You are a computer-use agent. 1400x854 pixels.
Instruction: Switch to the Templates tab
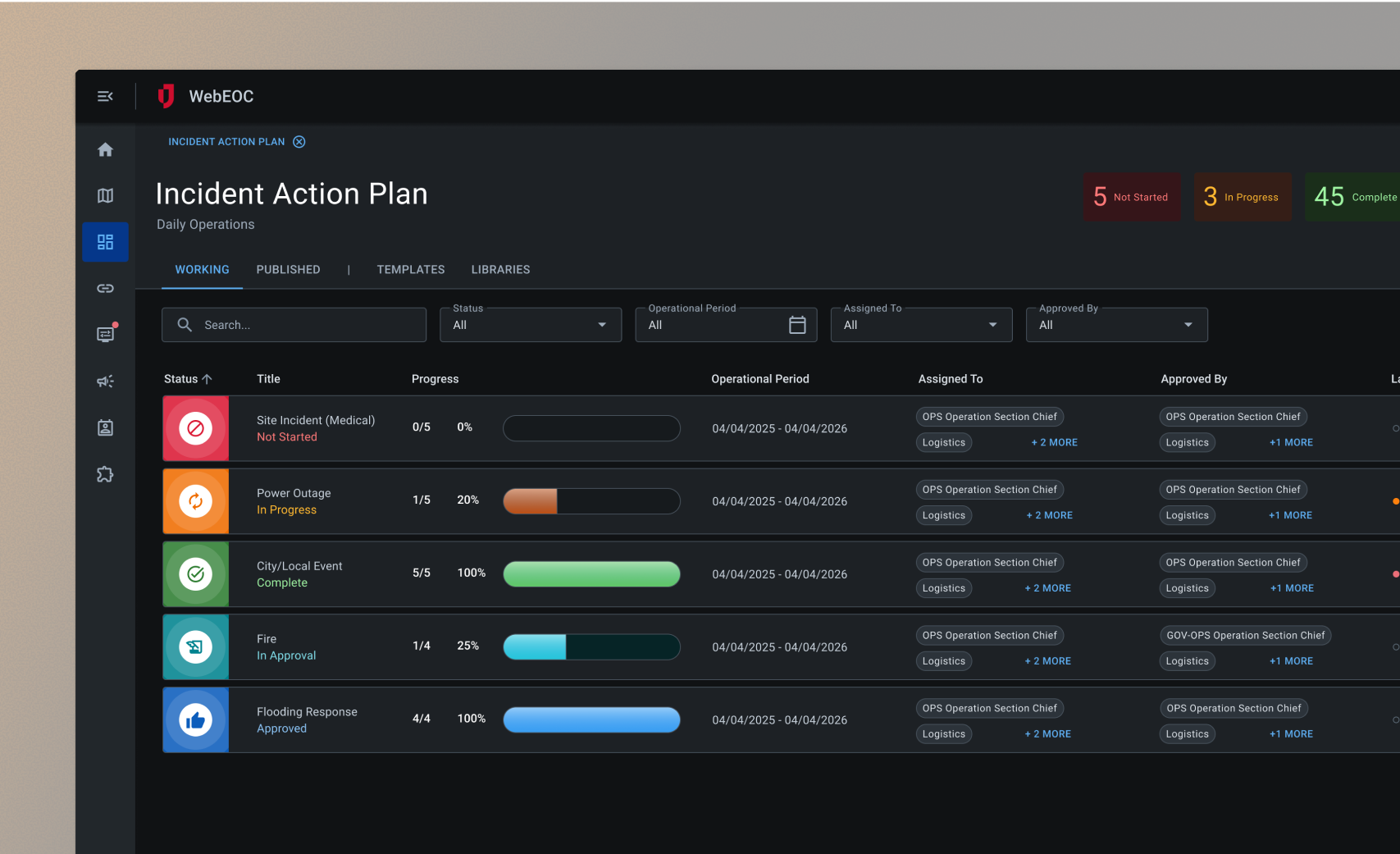click(410, 270)
